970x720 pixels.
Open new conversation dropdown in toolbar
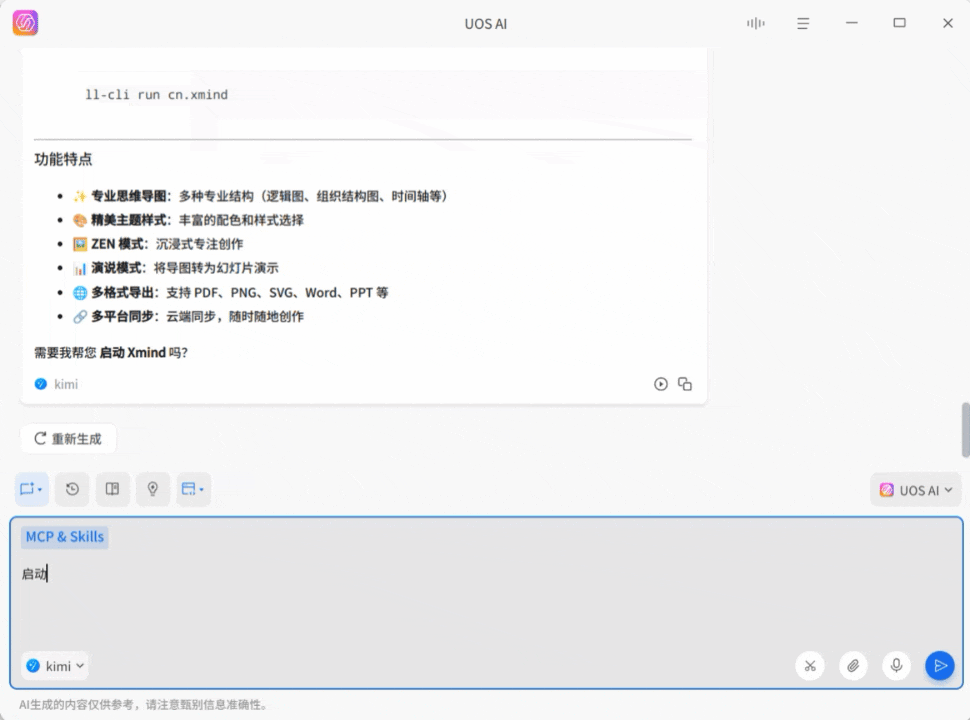point(31,489)
